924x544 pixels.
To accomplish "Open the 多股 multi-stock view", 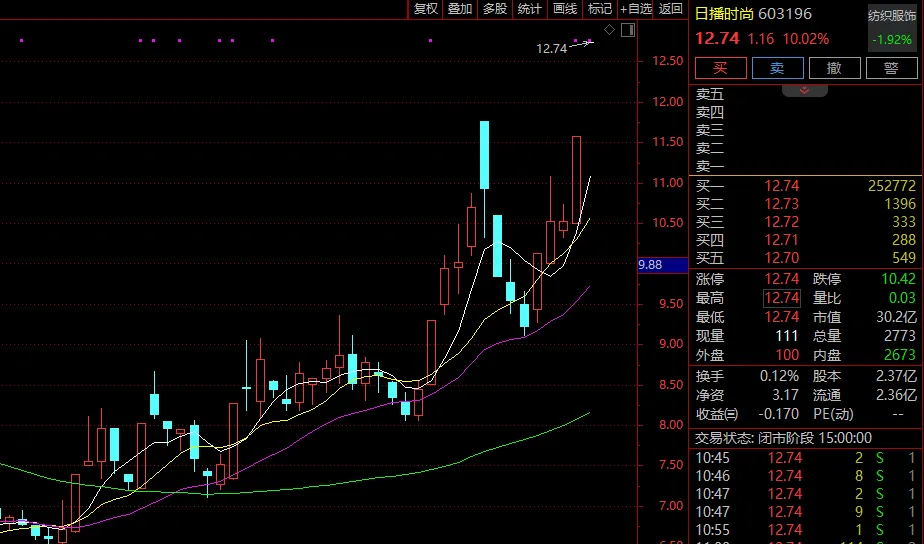I will (x=494, y=9).
